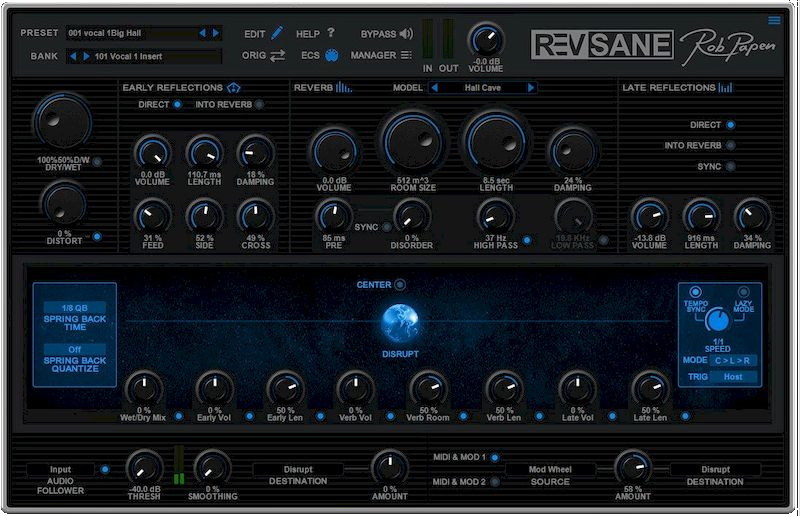Image resolution: width=800 pixels, height=516 pixels.
Task: Click the DISORDER knob
Action: [x=412, y=217]
